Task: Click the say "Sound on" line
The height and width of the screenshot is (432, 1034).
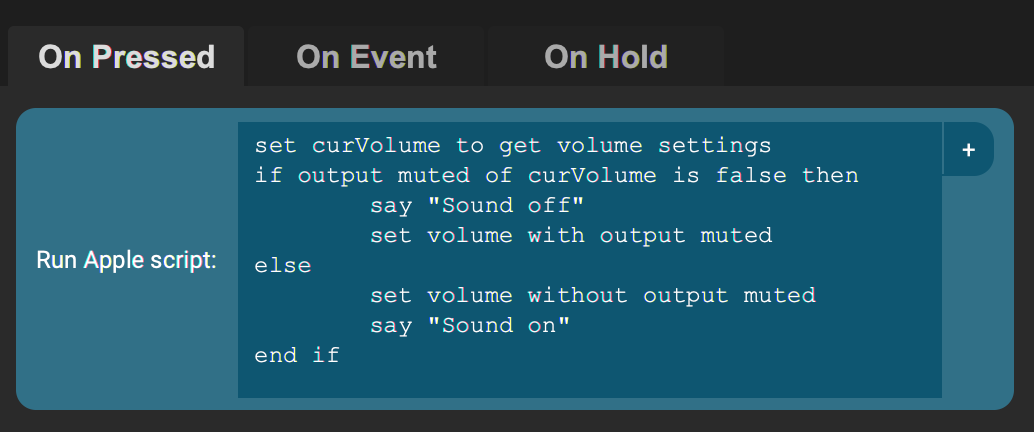Action: tap(469, 326)
